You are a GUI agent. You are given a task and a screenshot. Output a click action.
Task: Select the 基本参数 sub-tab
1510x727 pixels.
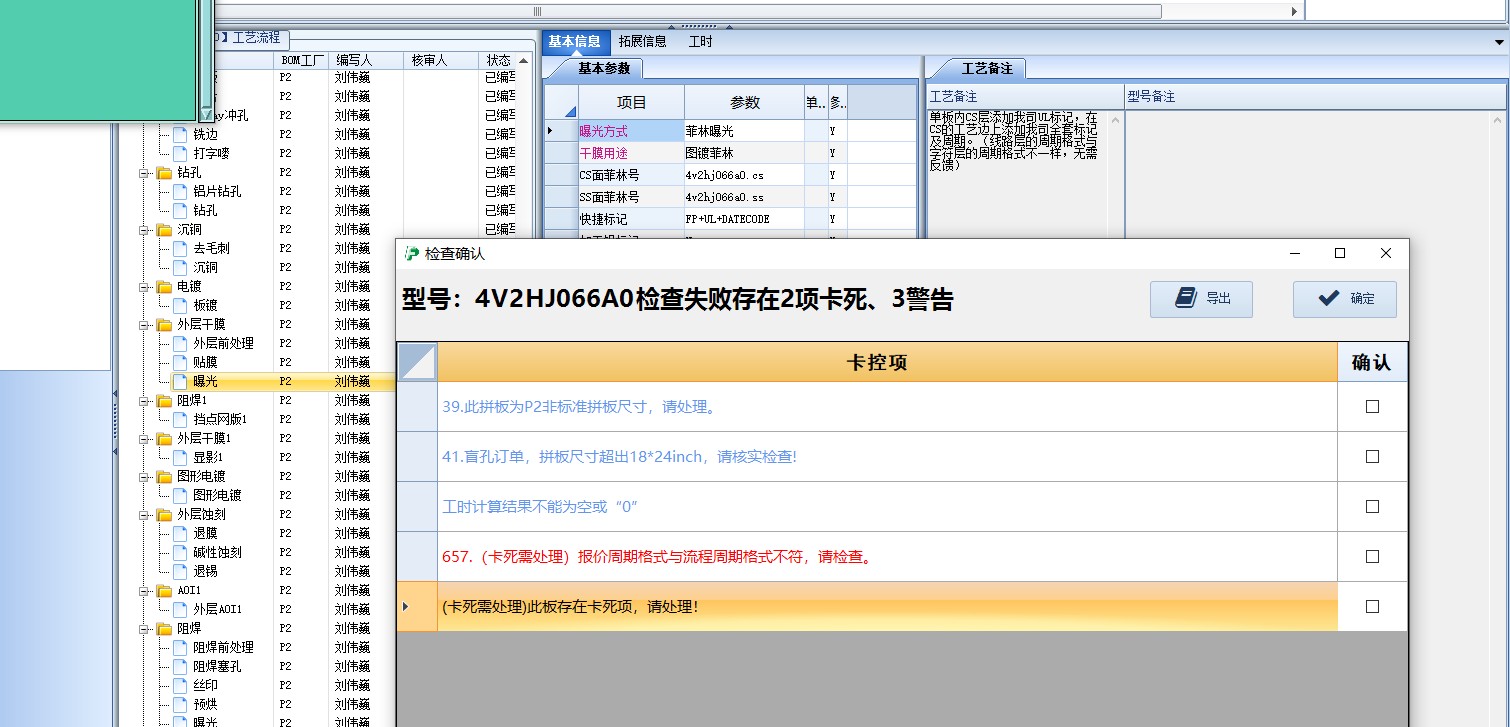604,69
